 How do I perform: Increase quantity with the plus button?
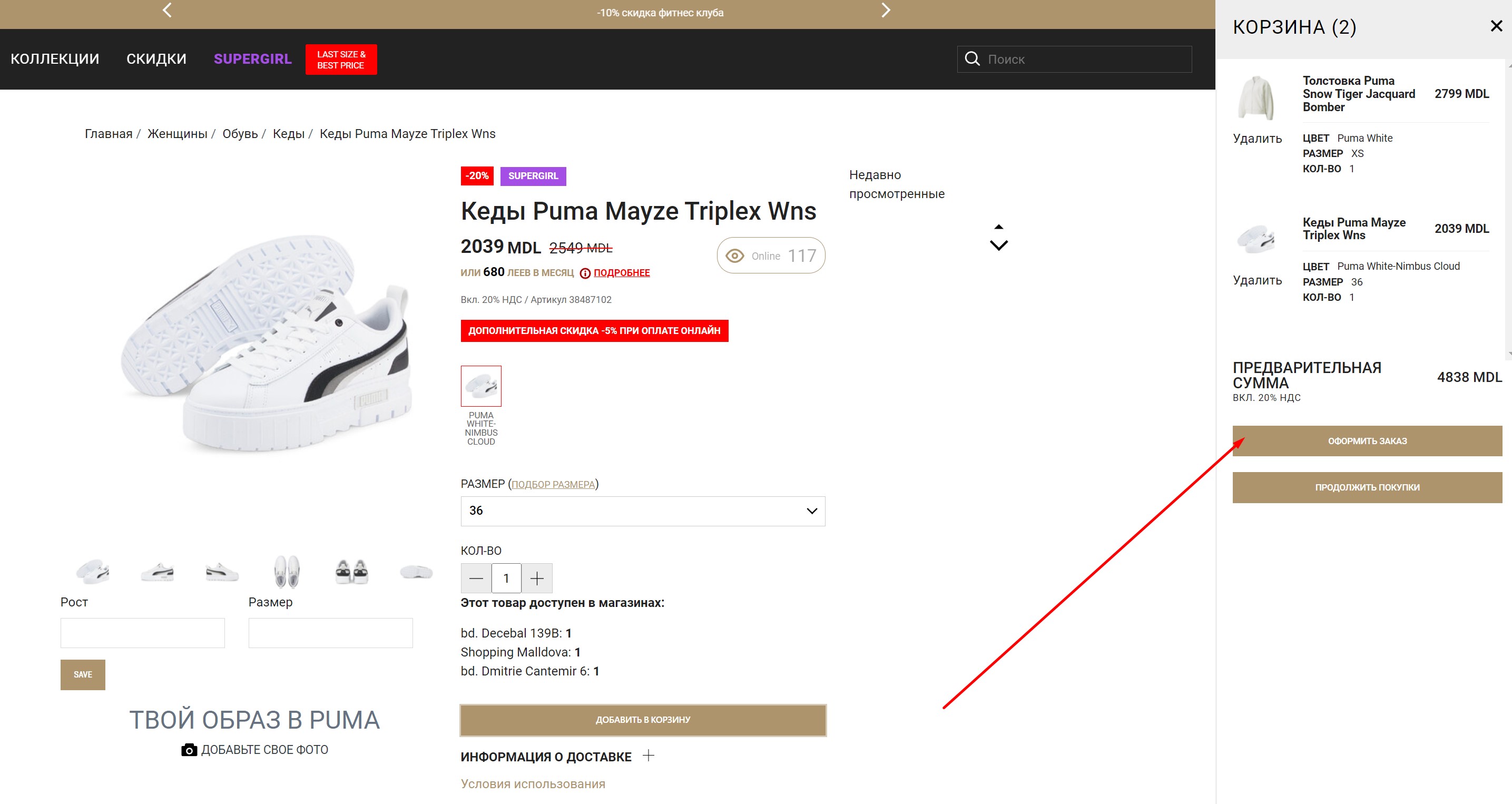537,579
